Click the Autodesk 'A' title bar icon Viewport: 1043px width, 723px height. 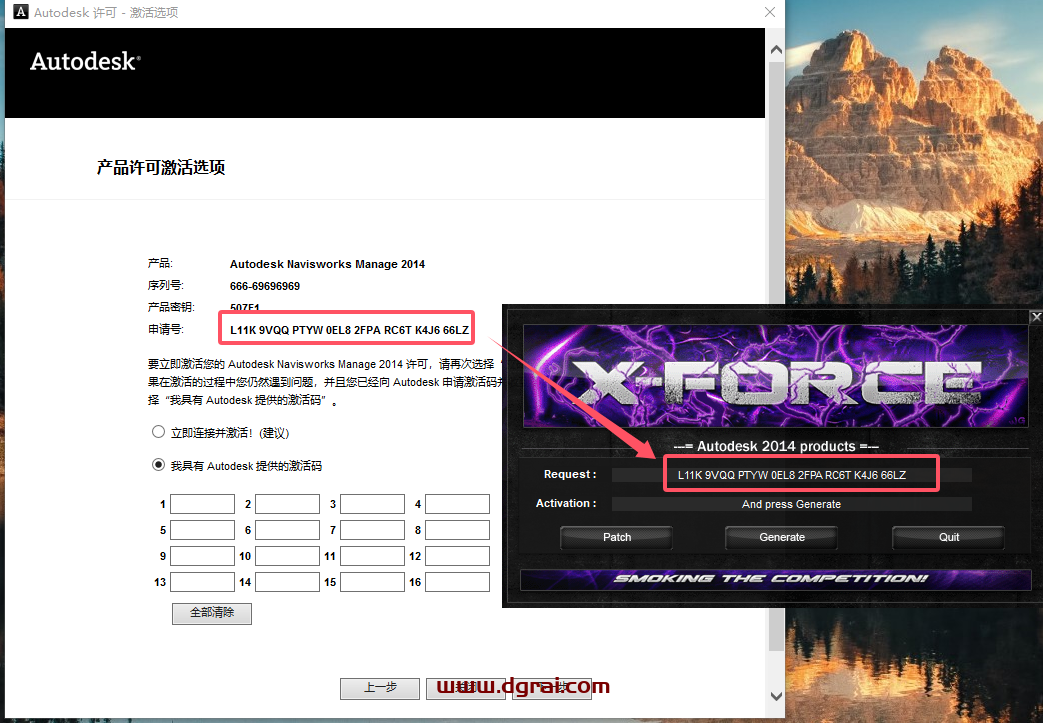pos(21,12)
